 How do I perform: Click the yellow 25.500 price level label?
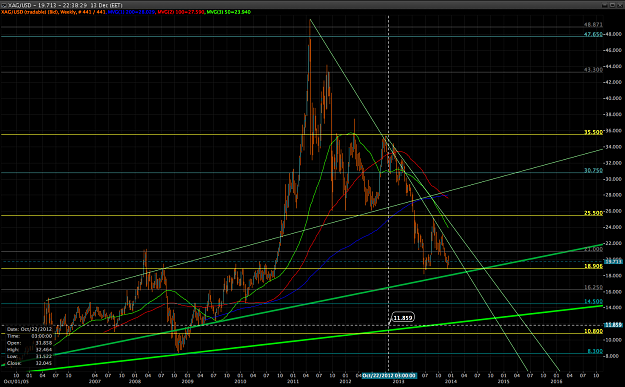tap(593, 213)
